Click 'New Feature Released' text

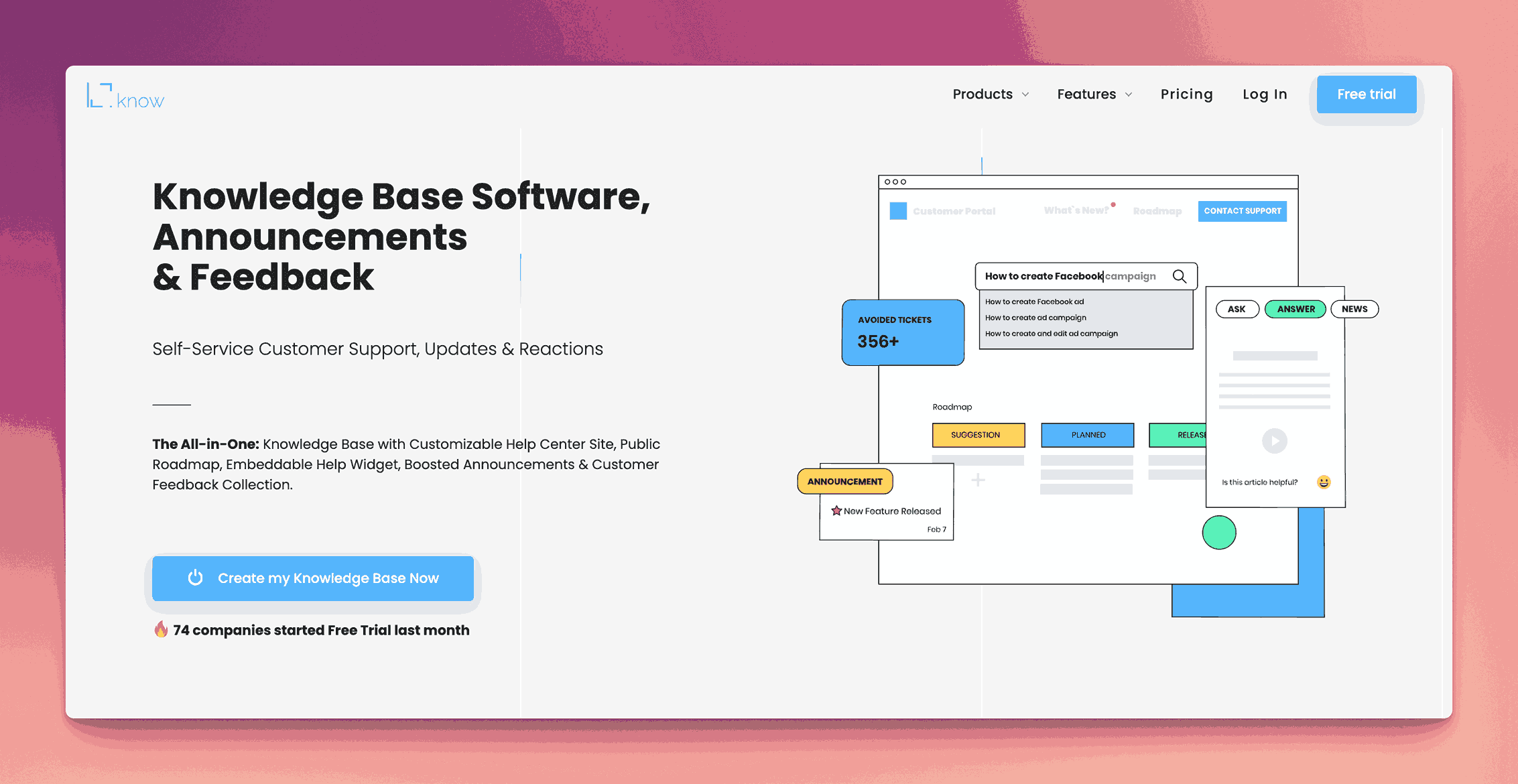[x=893, y=511]
